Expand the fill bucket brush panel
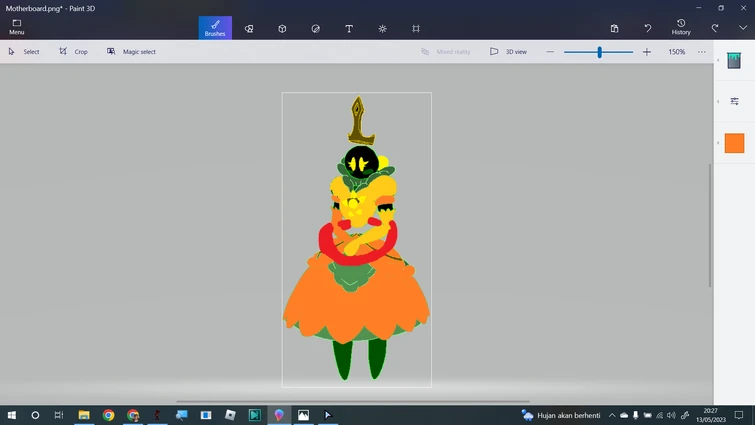The height and width of the screenshot is (425, 755). [x=734, y=61]
